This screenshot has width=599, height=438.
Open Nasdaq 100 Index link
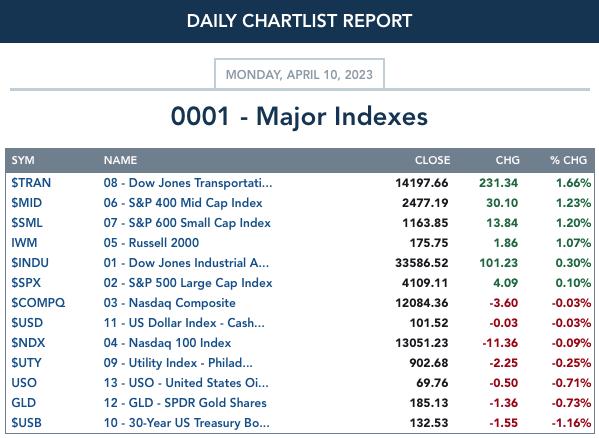click(x=167, y=343)
